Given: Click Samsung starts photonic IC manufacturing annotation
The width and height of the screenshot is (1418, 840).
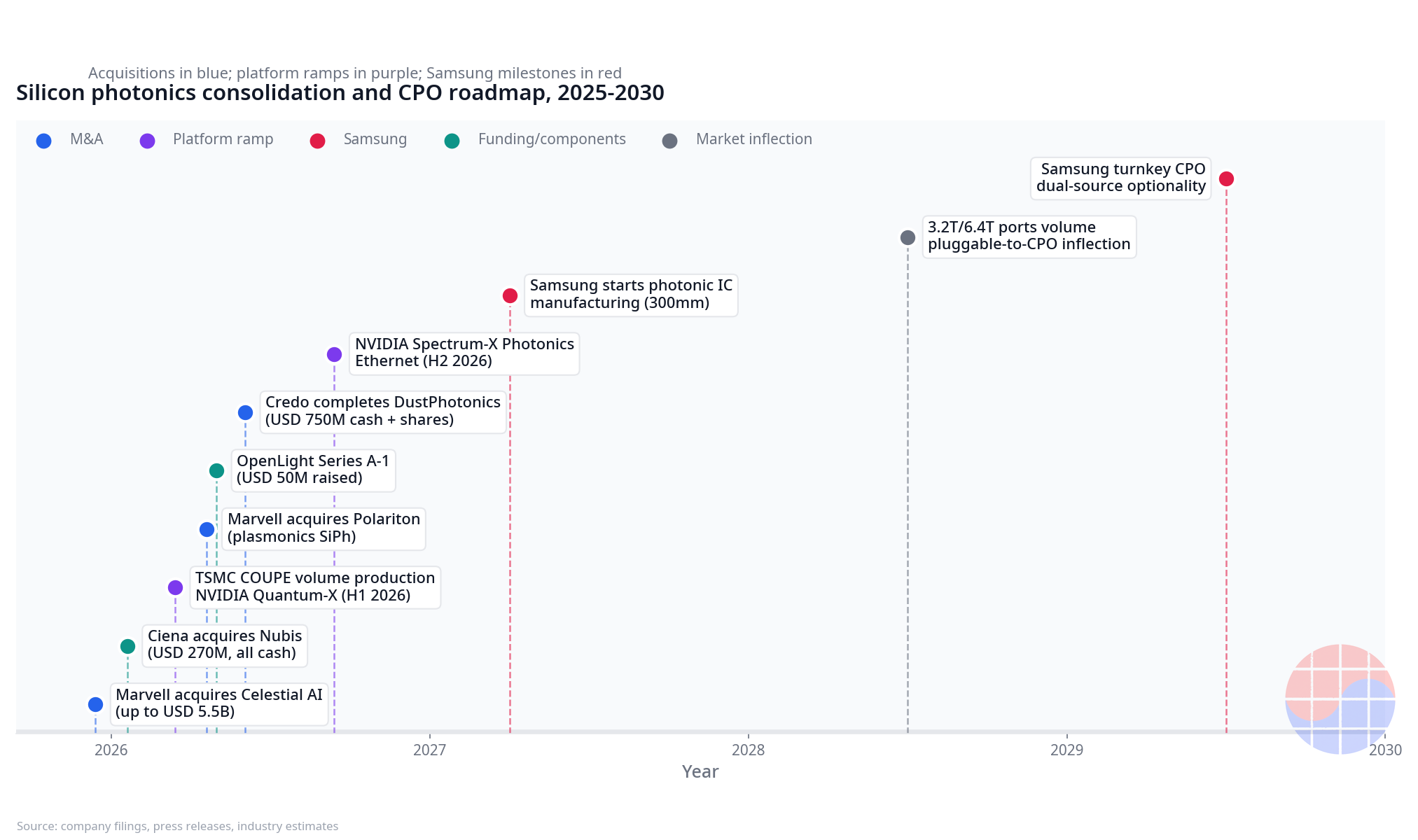Looking at the screenshot, I should tap(631, 295).
